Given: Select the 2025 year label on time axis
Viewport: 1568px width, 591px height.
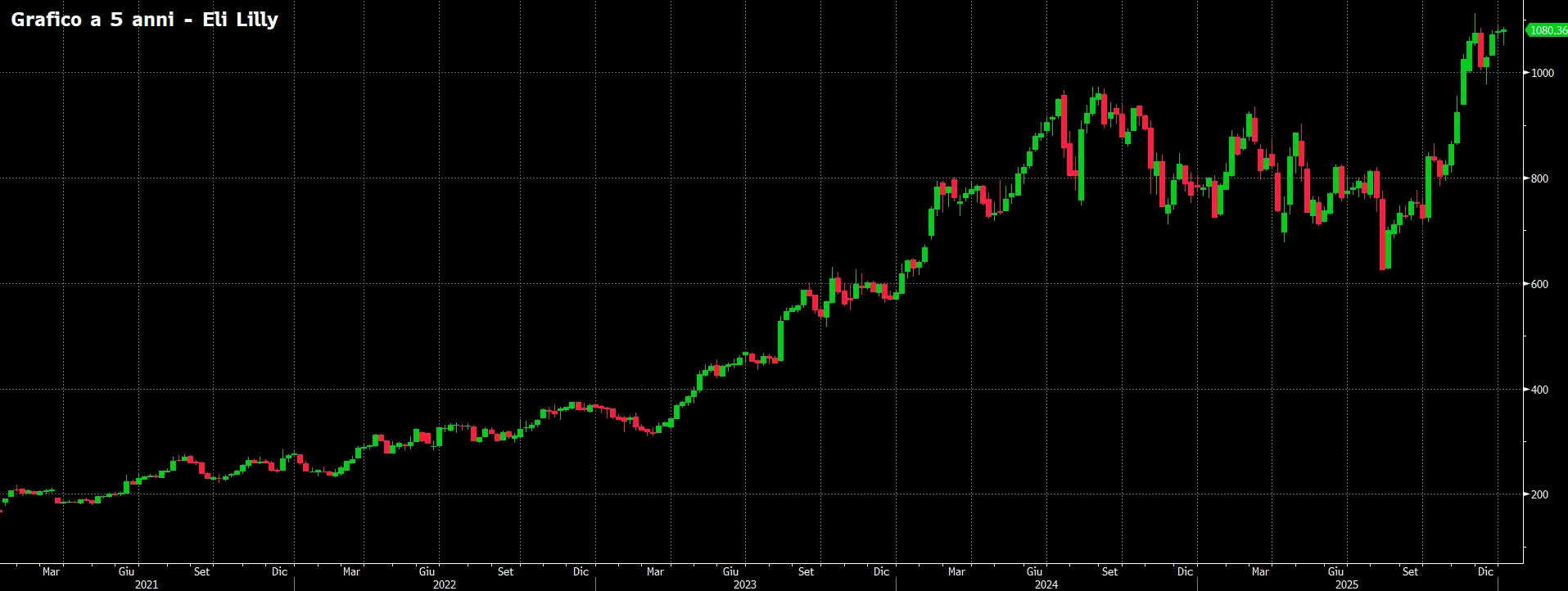Looking at the screenshot, I should coord(1347,584).
